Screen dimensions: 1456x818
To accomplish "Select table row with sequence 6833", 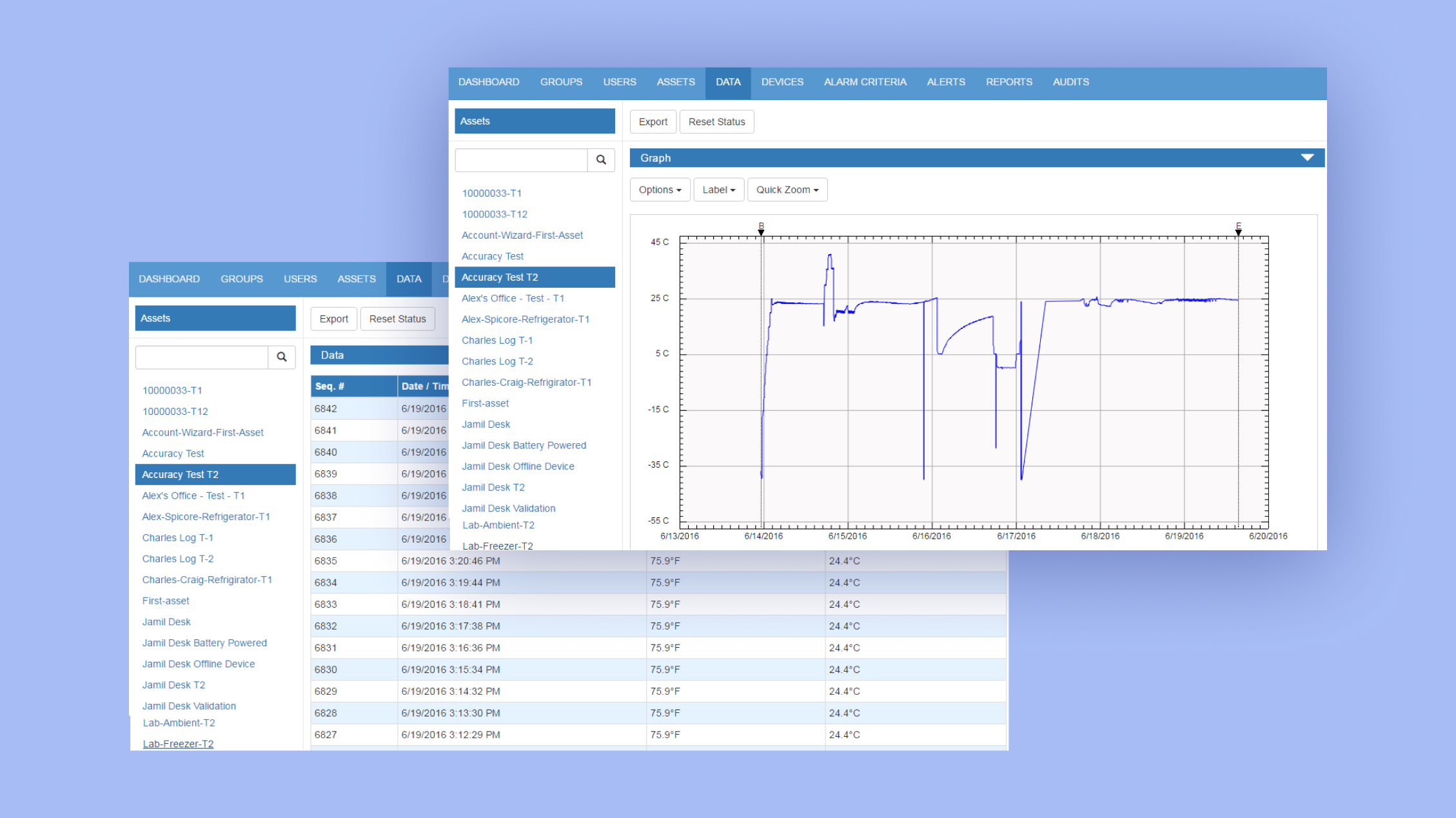I will [326, 604].
